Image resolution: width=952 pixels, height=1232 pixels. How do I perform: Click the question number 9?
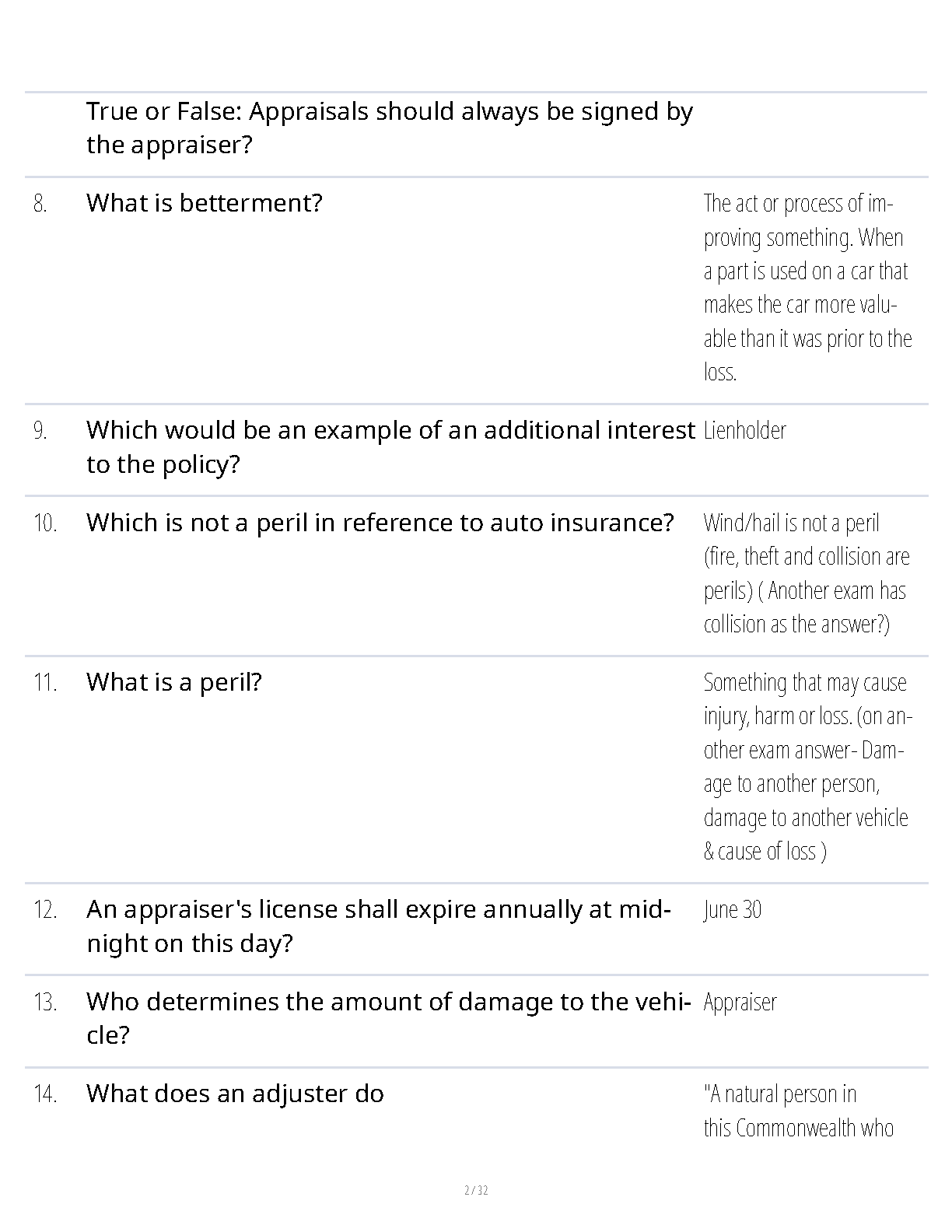(40, 431)
